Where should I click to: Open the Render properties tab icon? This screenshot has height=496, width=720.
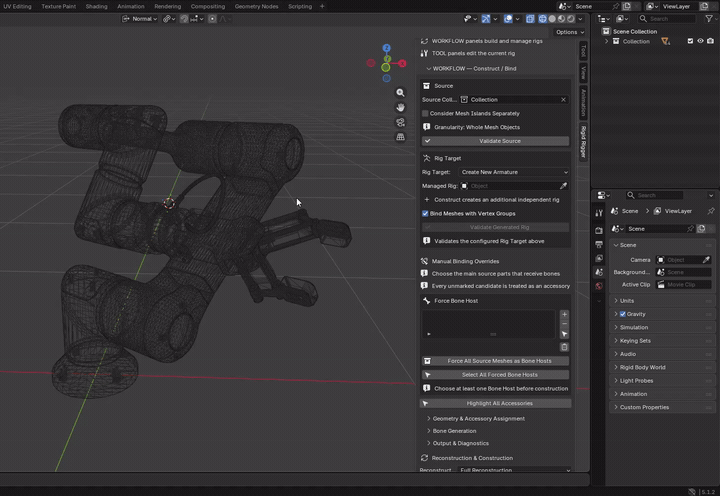599,231
